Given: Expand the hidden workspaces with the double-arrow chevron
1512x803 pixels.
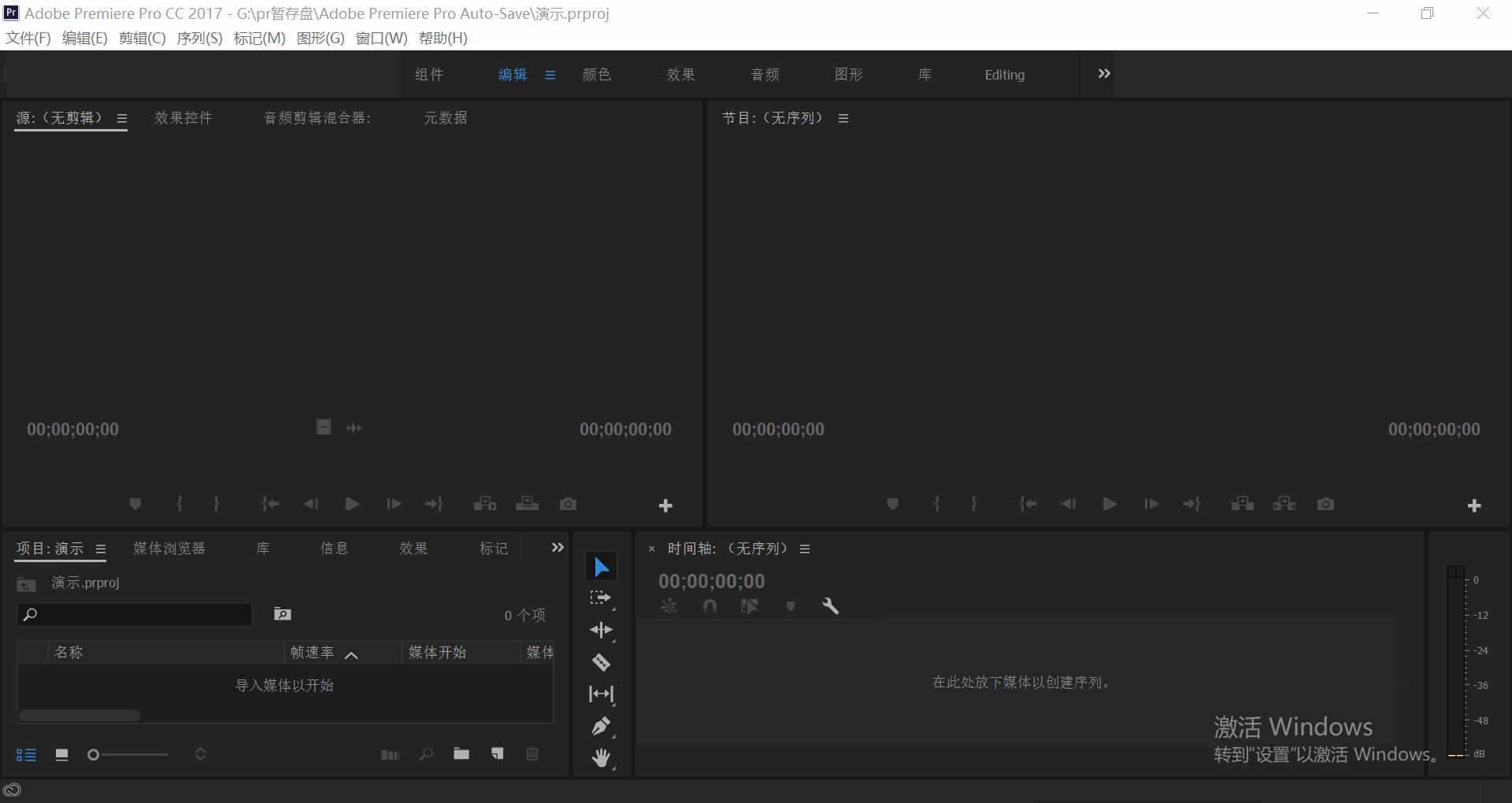Looking at the screenshot, I should pyautogui.click(x=1103, y=74).
